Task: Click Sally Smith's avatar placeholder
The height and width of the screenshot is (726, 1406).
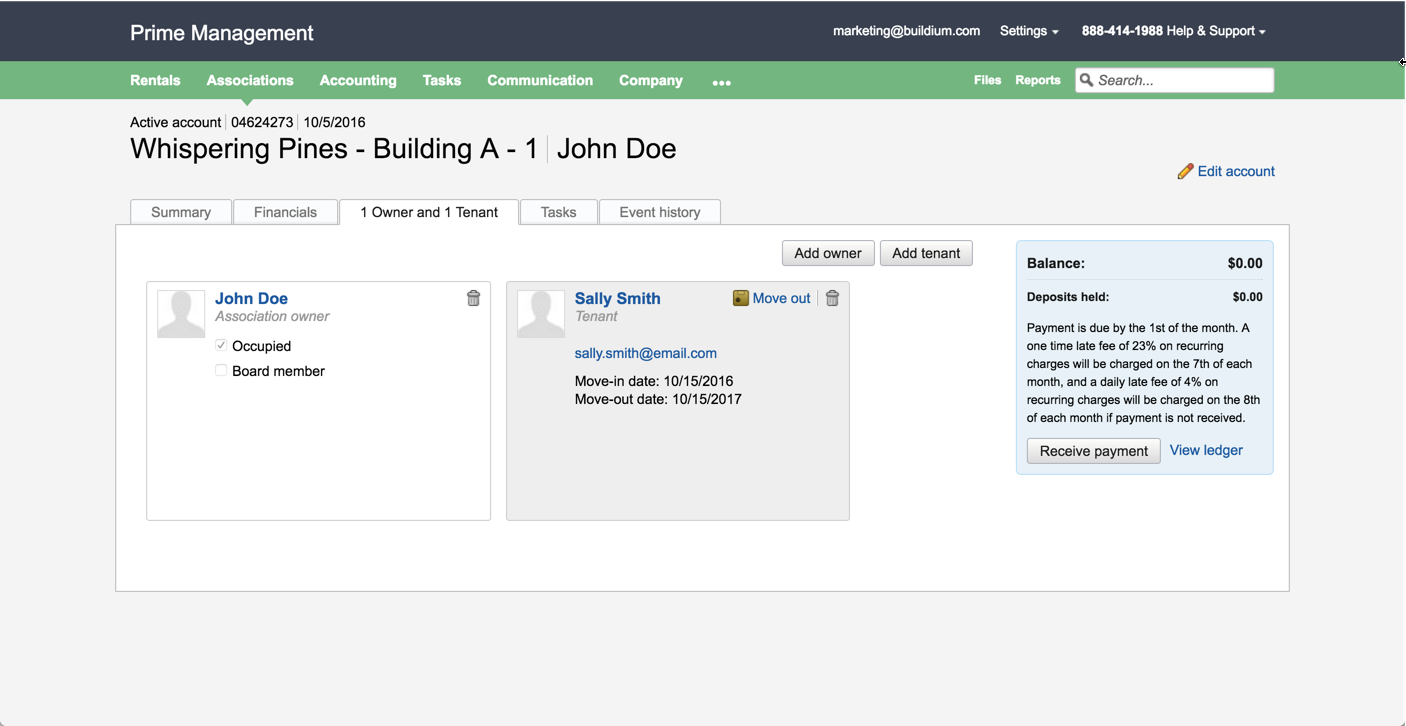Action: pyautogui.click(x=541, y=314)
